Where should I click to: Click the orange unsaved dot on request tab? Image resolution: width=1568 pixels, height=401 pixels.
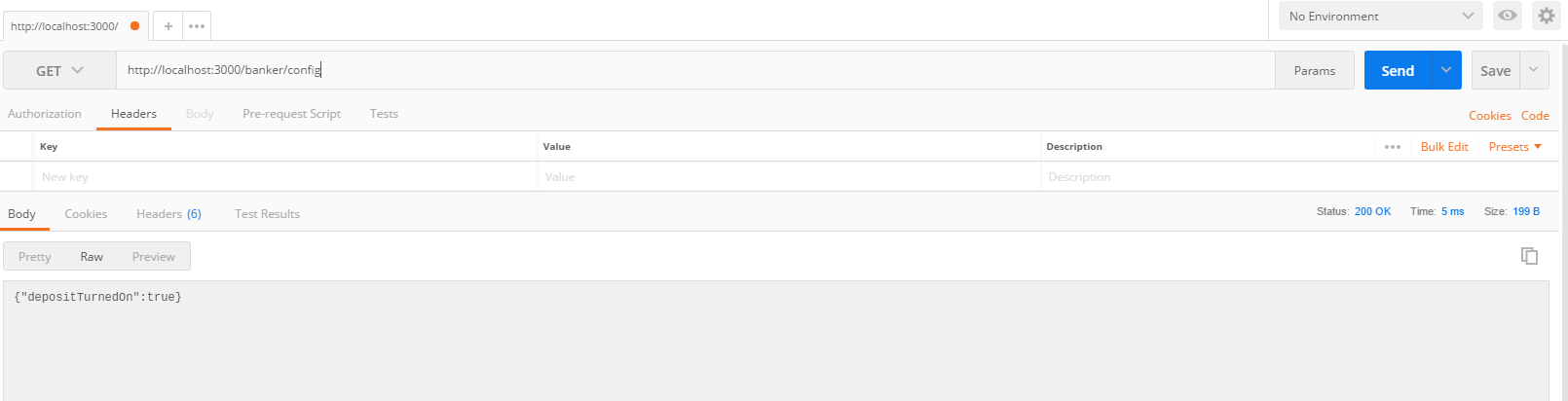click(134, 26)
